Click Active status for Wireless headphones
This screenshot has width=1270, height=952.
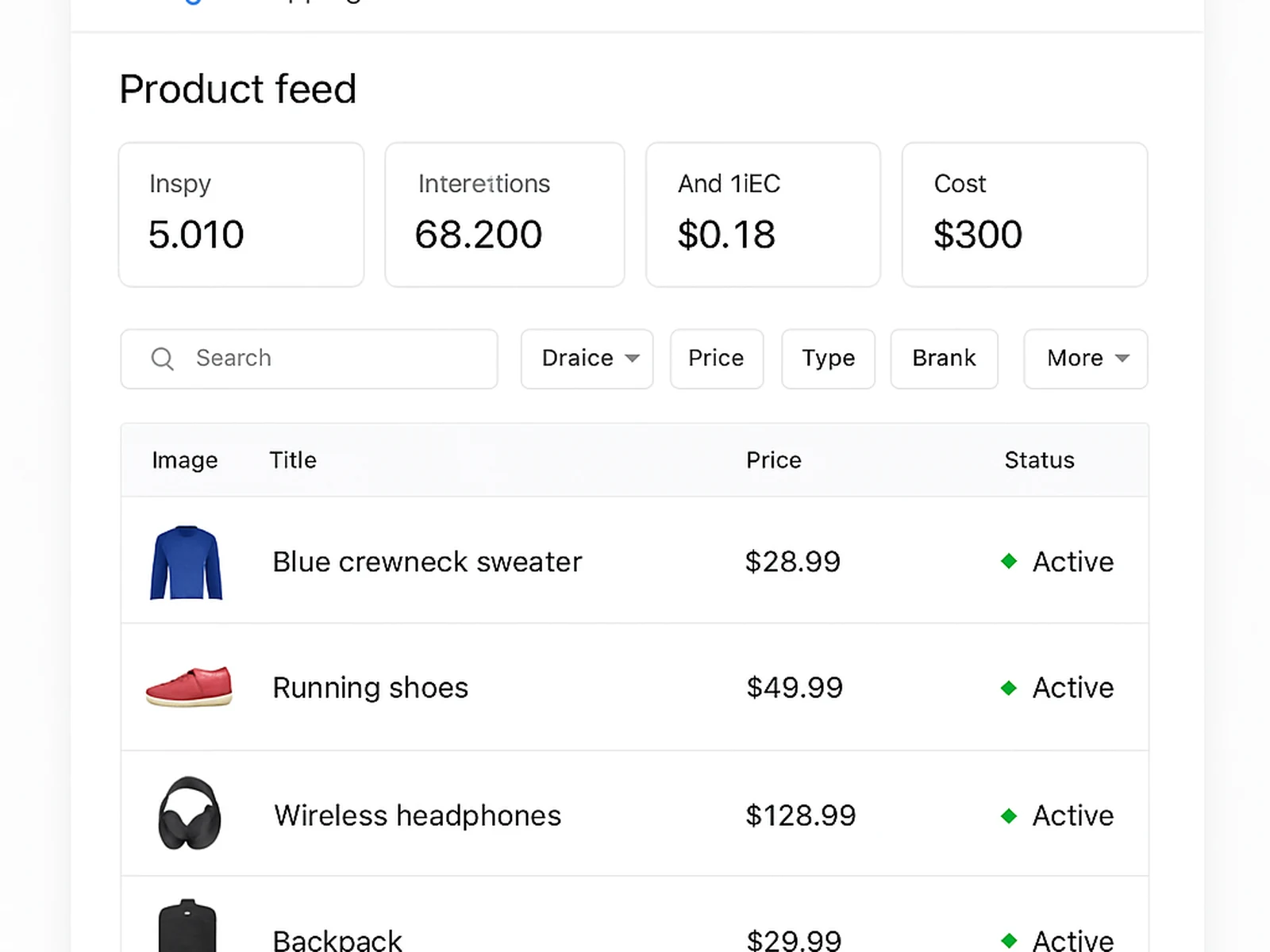(x=1072, y=816)
